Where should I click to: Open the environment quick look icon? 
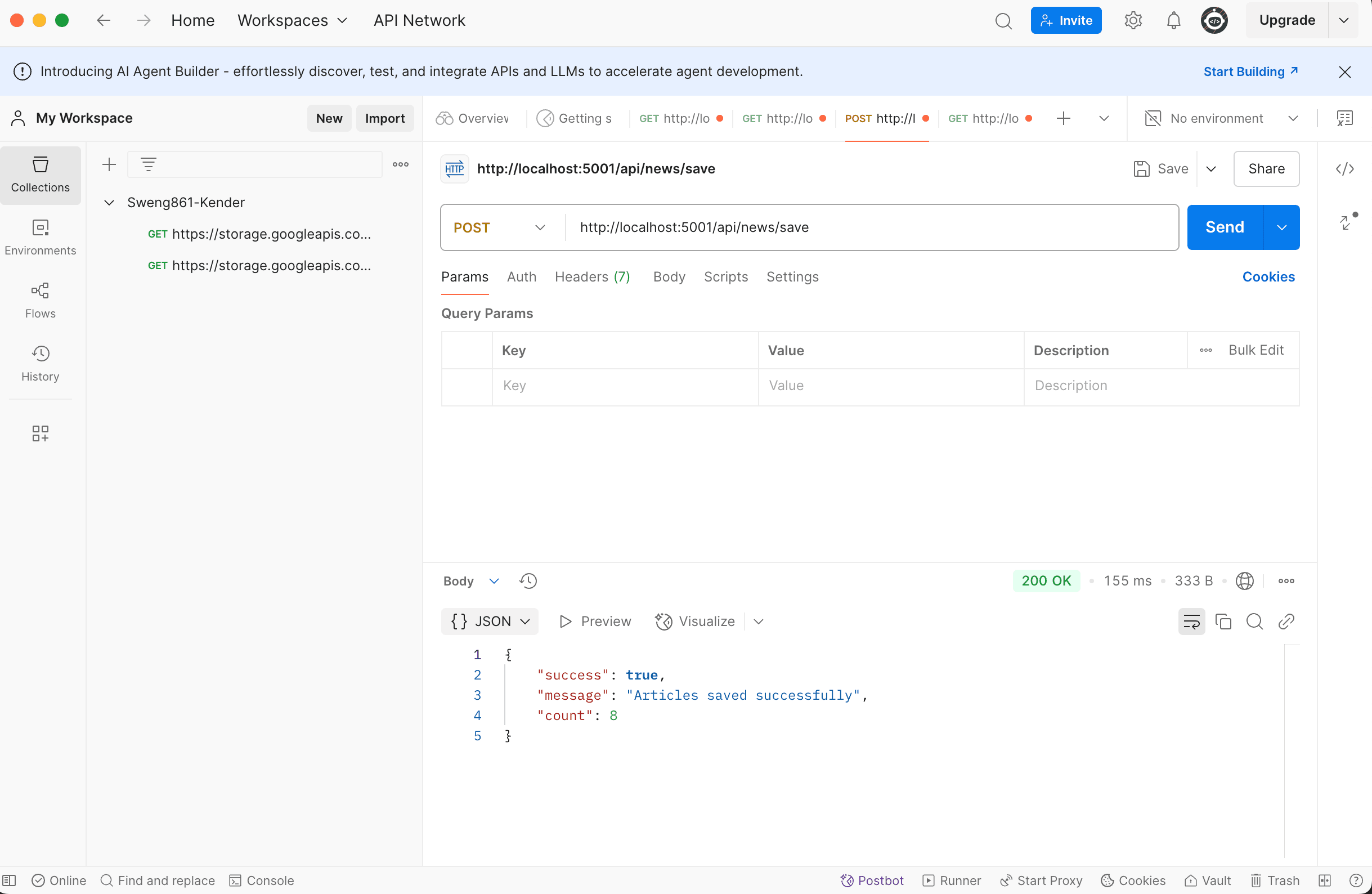coord(1345,118)
